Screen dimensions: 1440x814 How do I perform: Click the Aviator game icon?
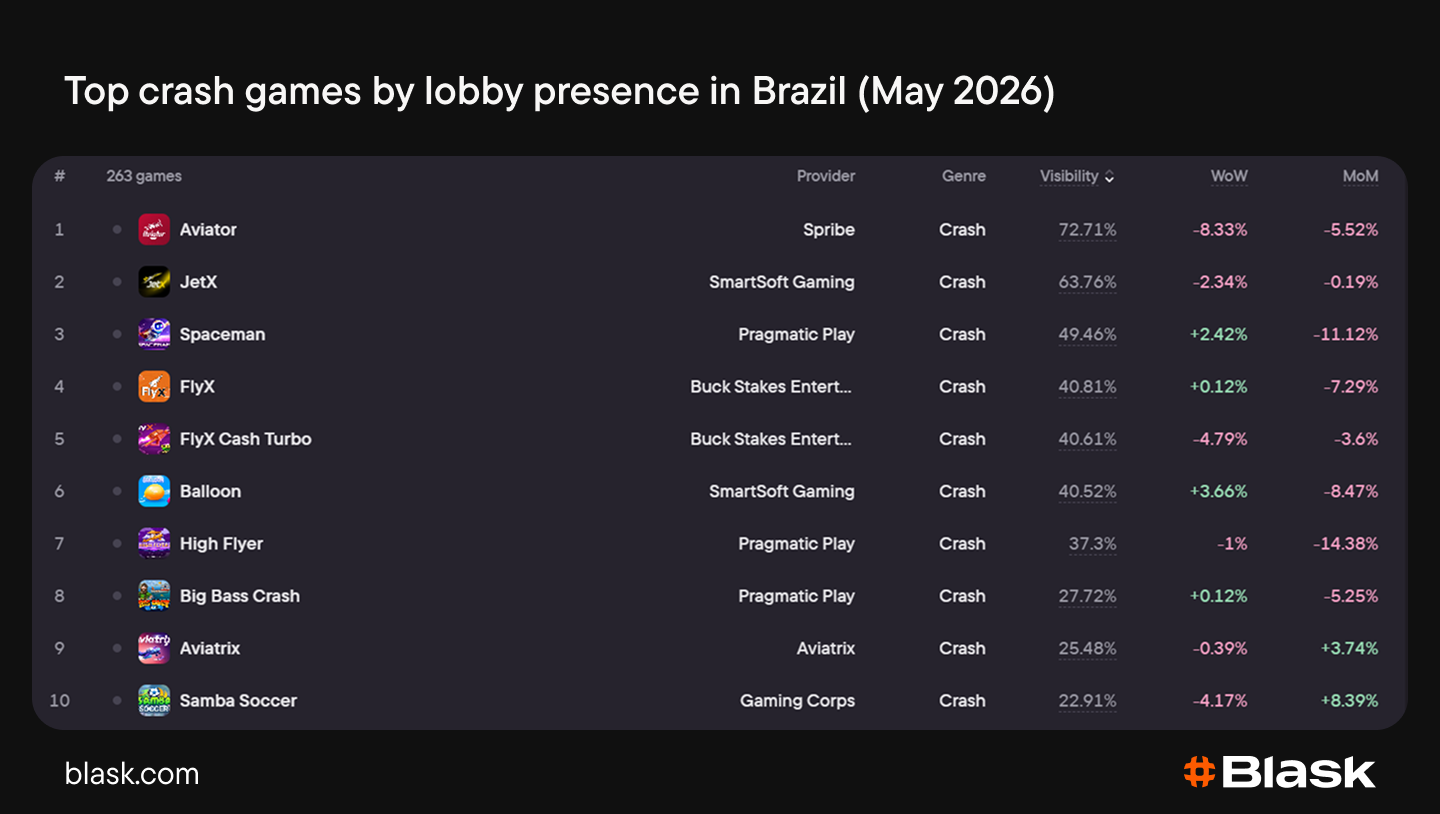(x=154, y=230)
